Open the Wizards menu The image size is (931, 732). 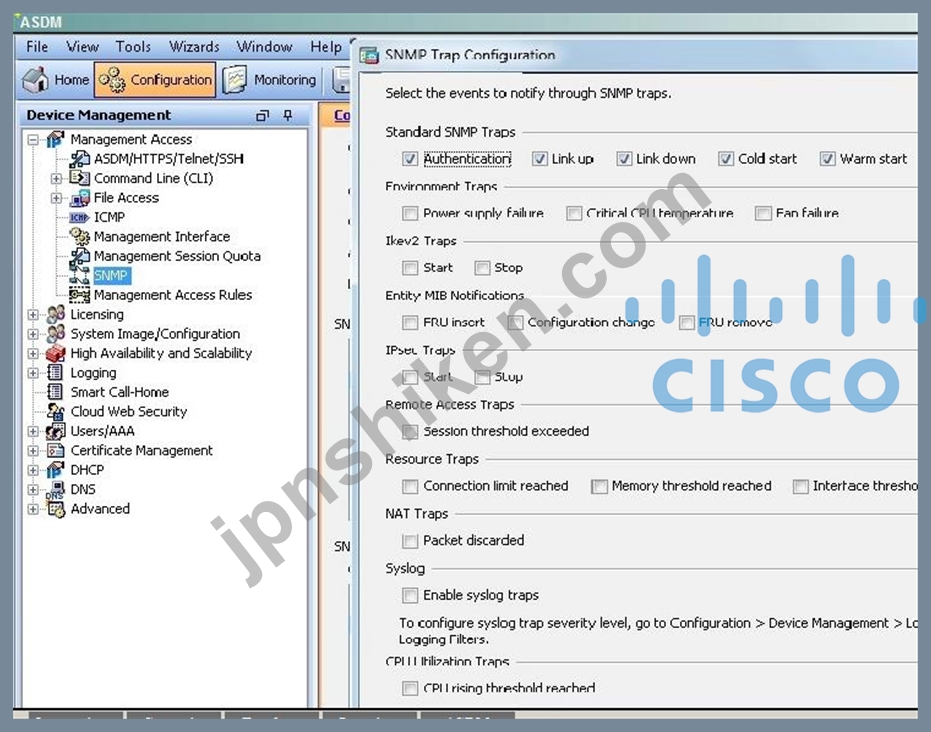194,46
